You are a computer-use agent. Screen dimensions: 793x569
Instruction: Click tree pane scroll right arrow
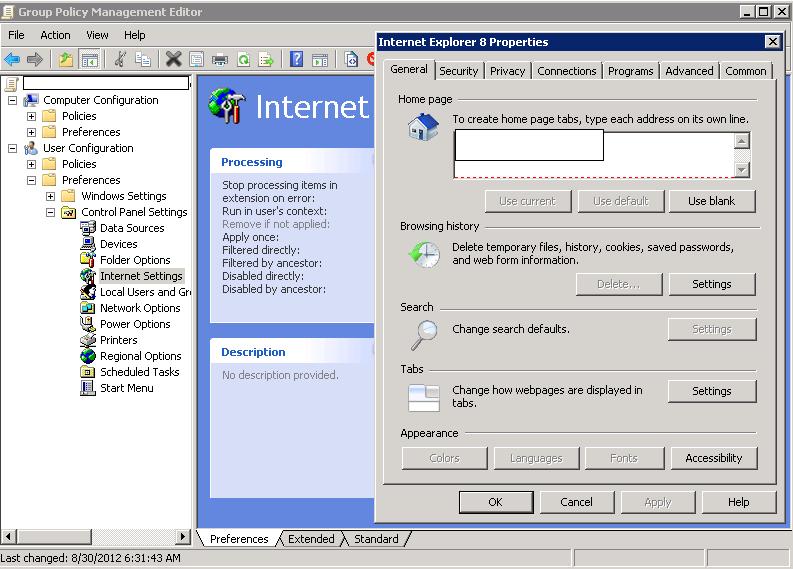pos(183,536)
